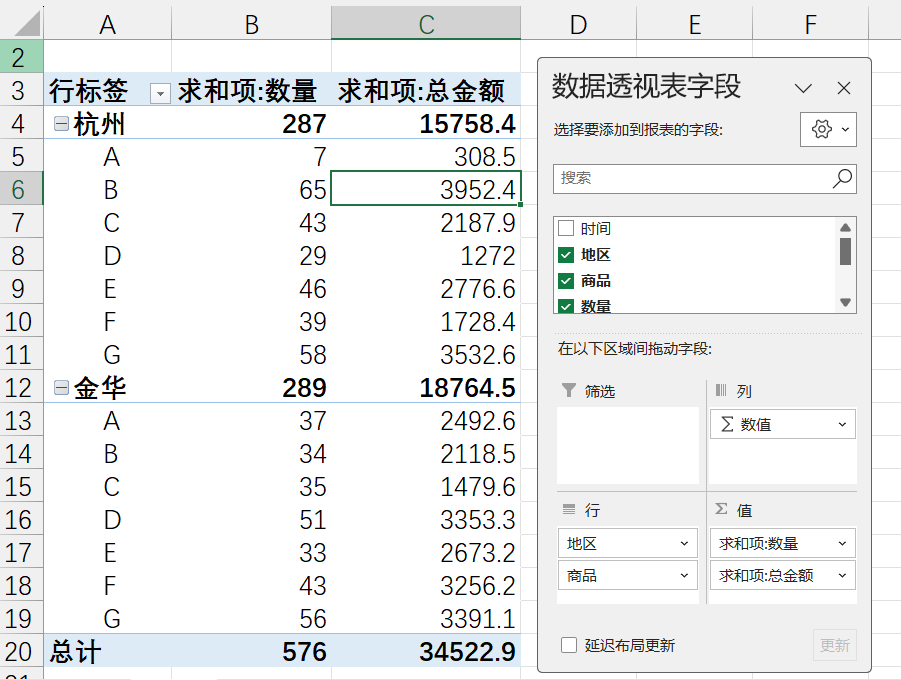Select row 12 header
The image size is (901, 680).
tap(21, 388)
